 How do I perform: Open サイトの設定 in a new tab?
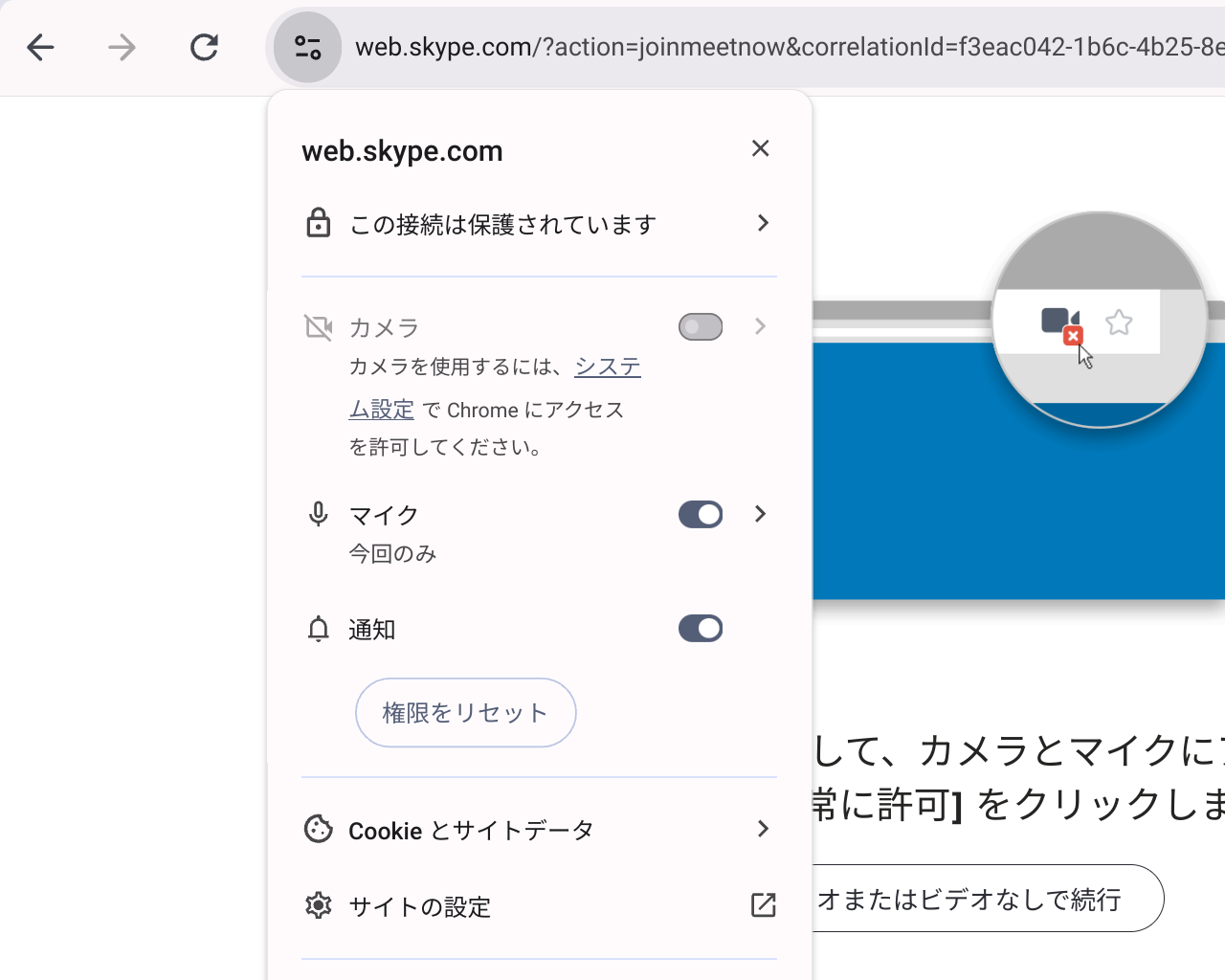pyautogui.click(x=761, y=905)
